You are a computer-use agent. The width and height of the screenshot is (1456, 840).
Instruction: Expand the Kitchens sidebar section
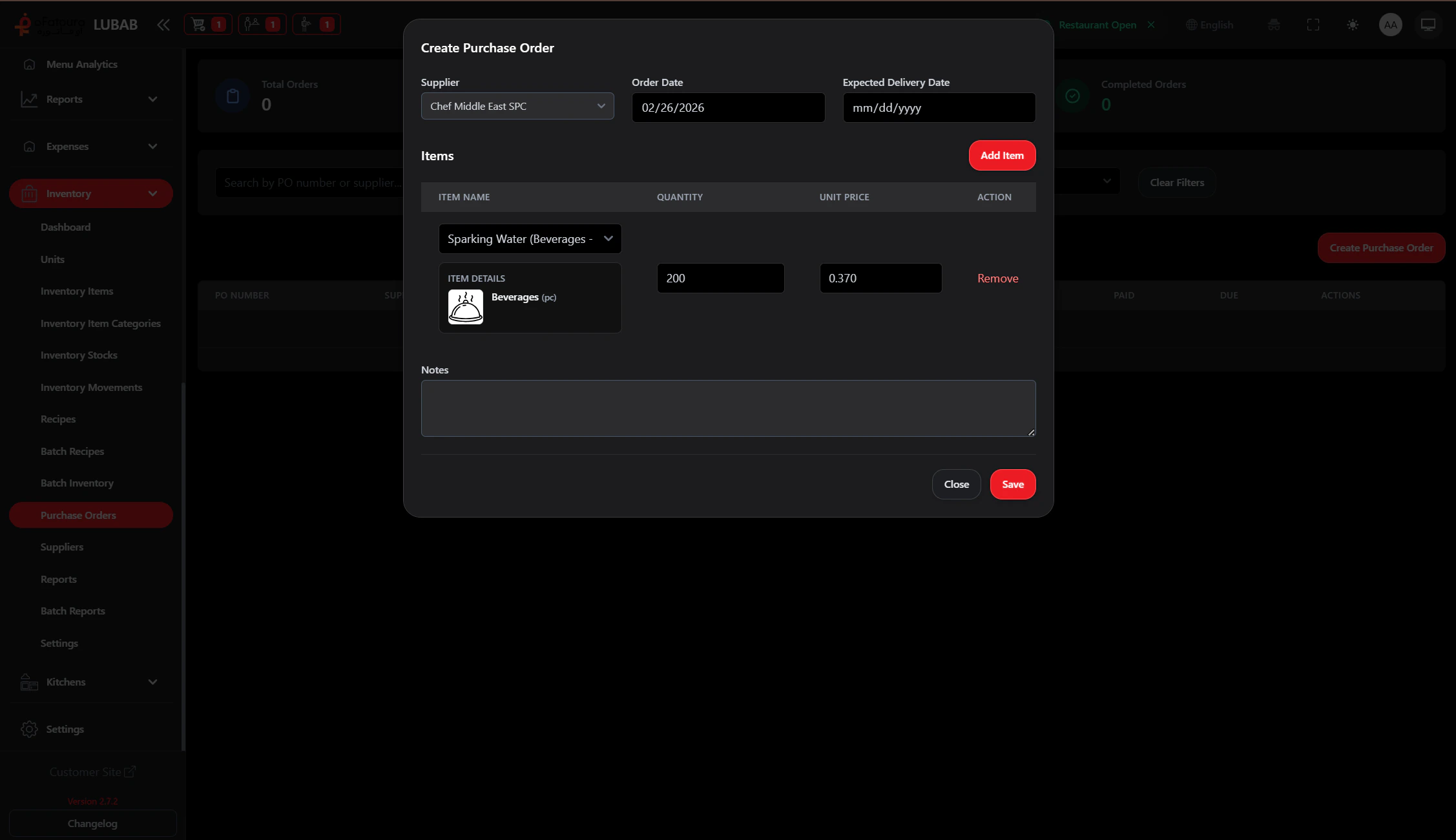point(90,682)
